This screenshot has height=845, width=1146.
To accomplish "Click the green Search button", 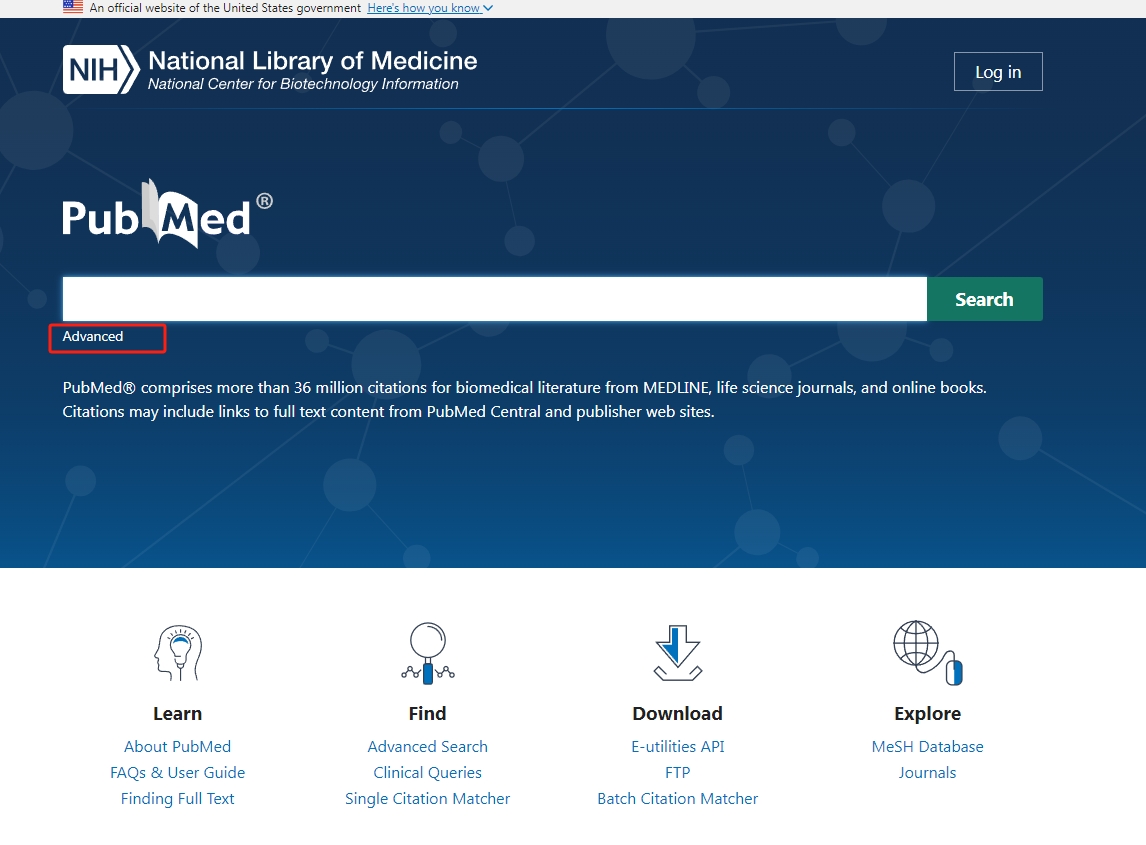I will [x=984, y=299].
